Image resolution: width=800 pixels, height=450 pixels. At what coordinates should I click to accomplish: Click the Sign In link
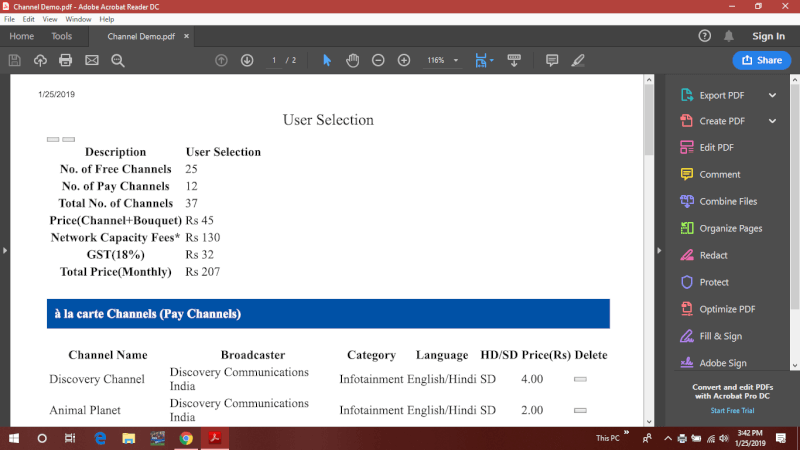pyautogui.click(x=768, y=36)
